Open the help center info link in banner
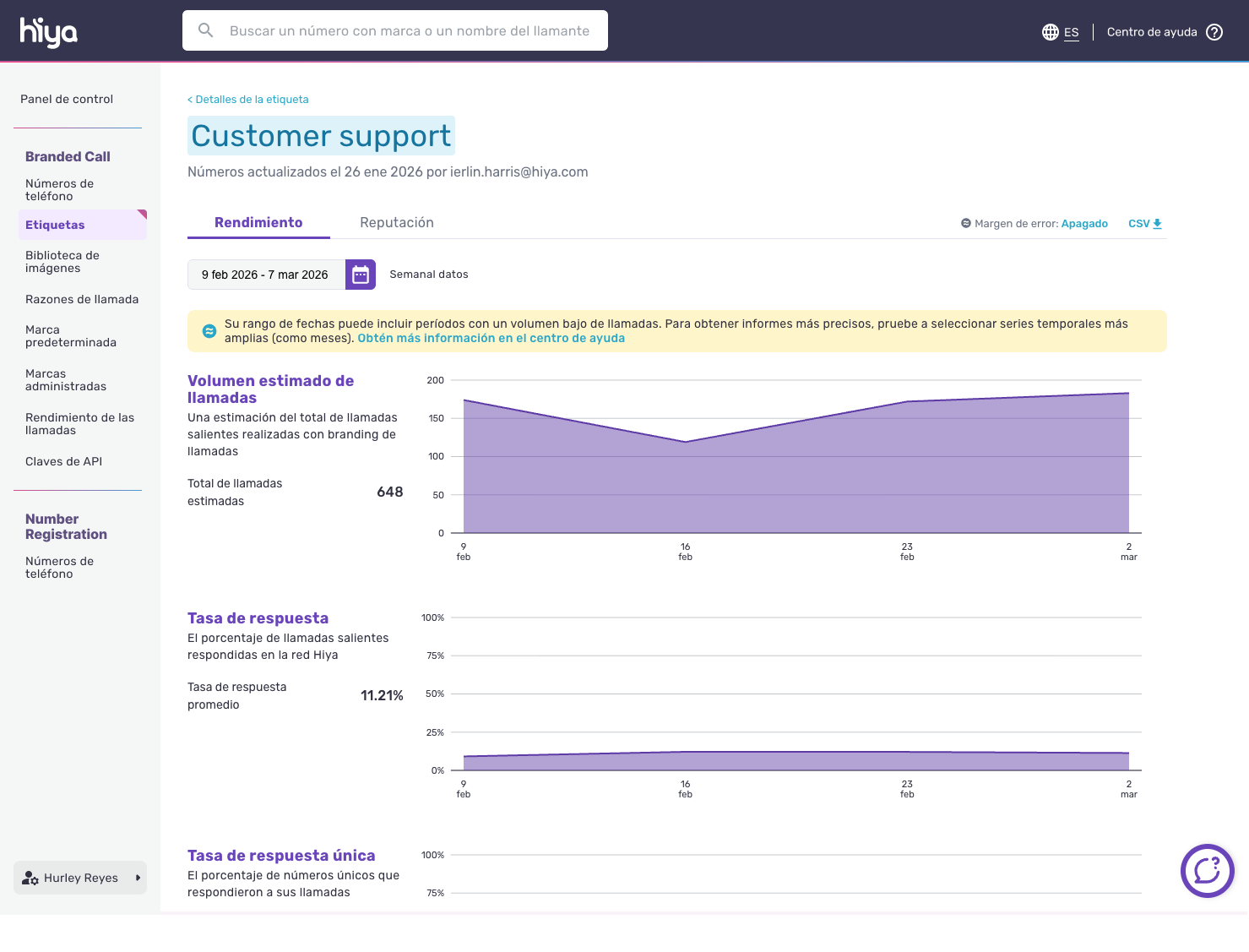 pos(491,338)
